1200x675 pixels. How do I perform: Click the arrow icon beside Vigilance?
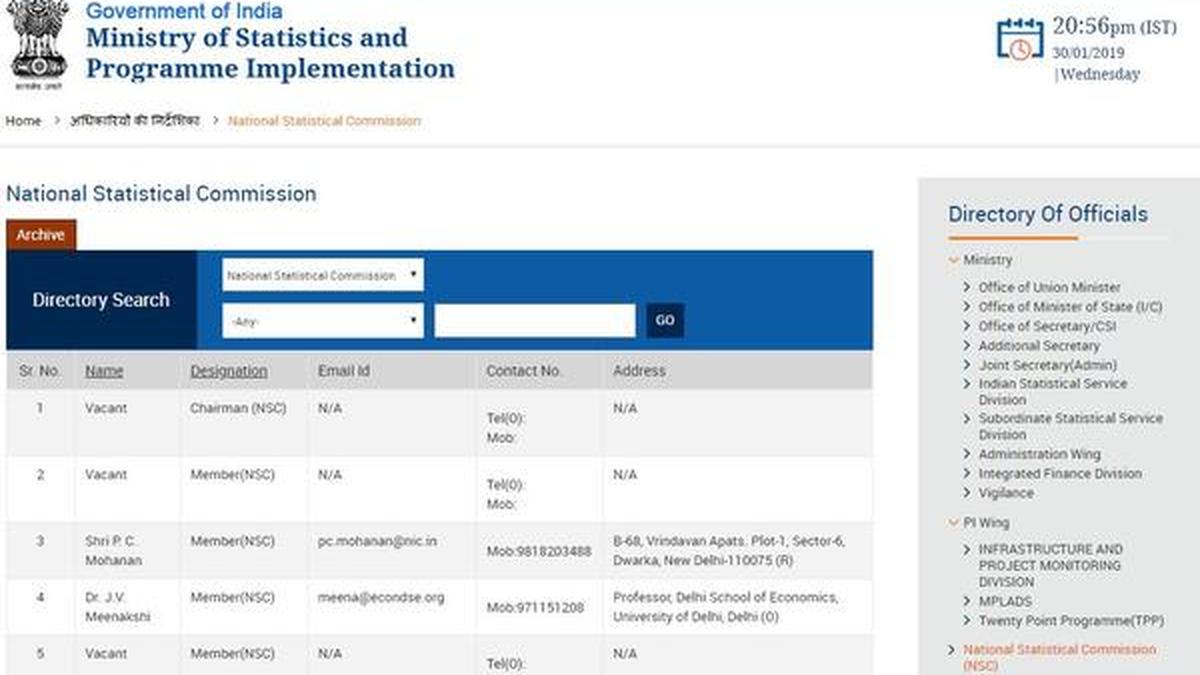(x=966, y=493)
